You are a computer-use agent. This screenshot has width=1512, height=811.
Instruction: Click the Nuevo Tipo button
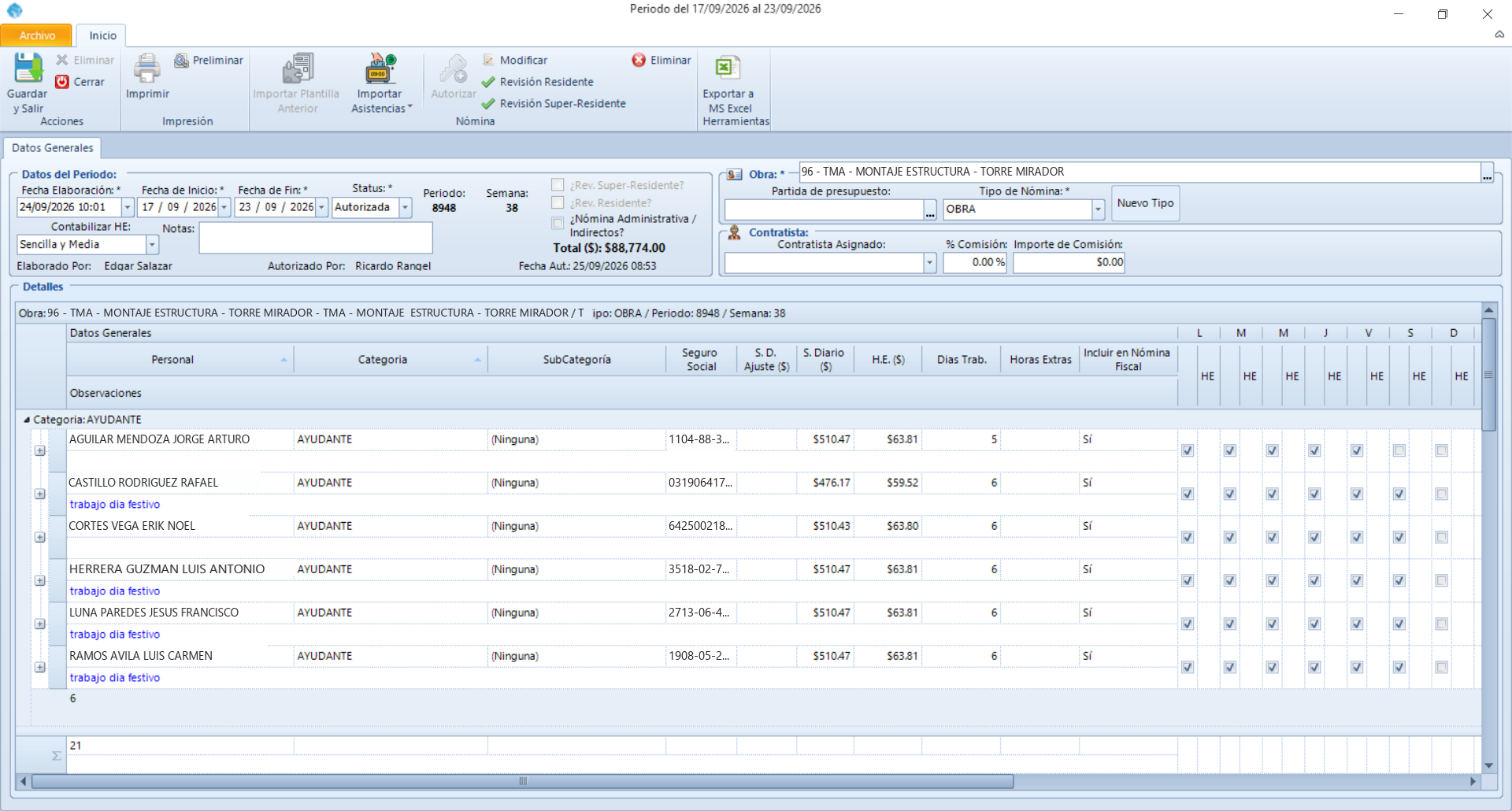pos(1145,203)
